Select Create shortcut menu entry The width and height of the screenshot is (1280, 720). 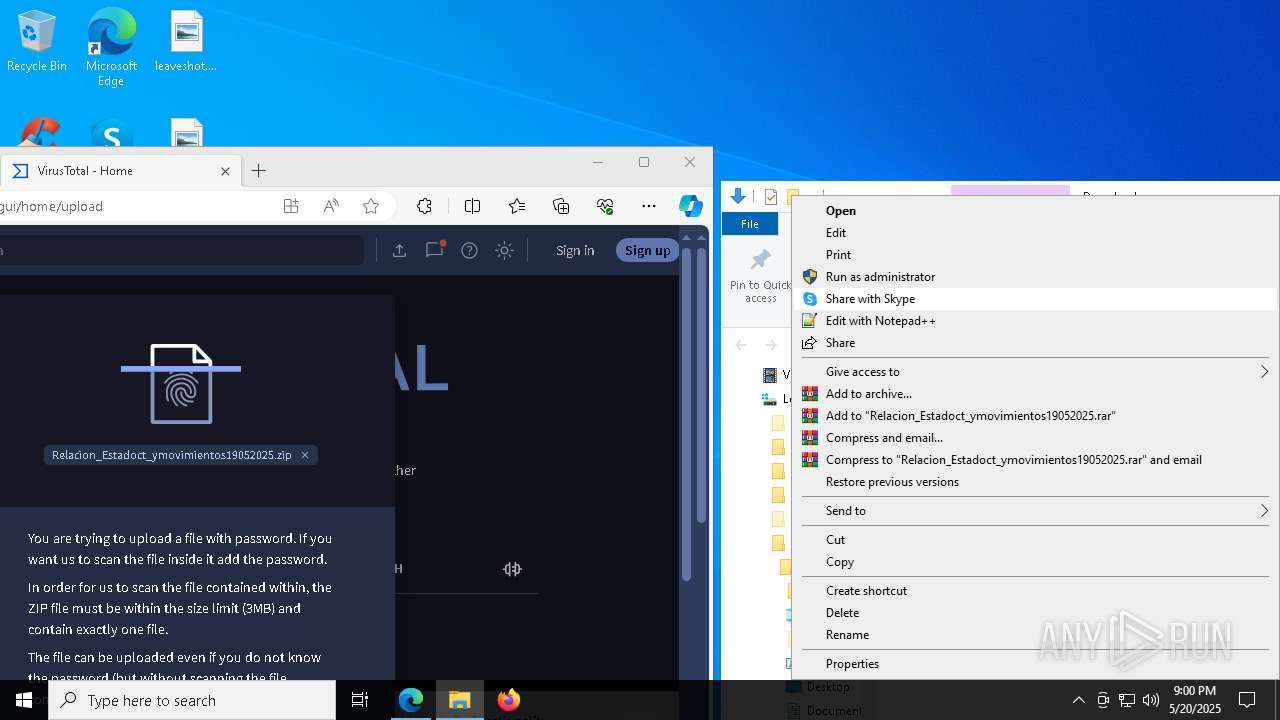(x=1035, y=590)
